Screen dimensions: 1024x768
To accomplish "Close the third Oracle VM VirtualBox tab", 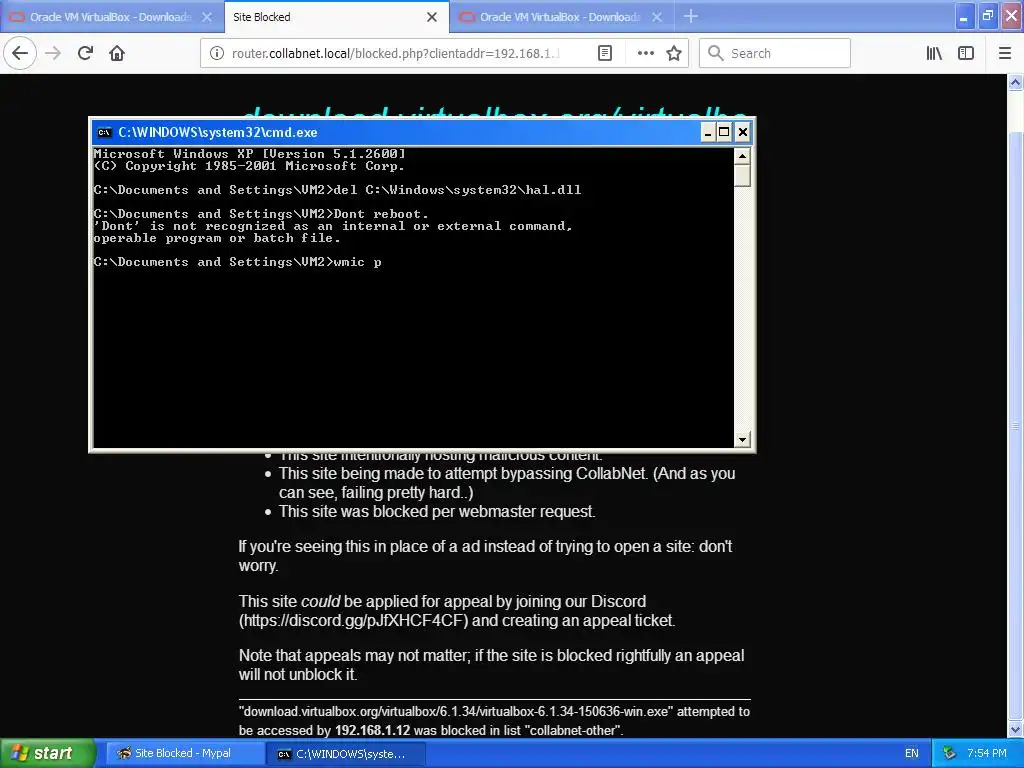I will (657, 17).
